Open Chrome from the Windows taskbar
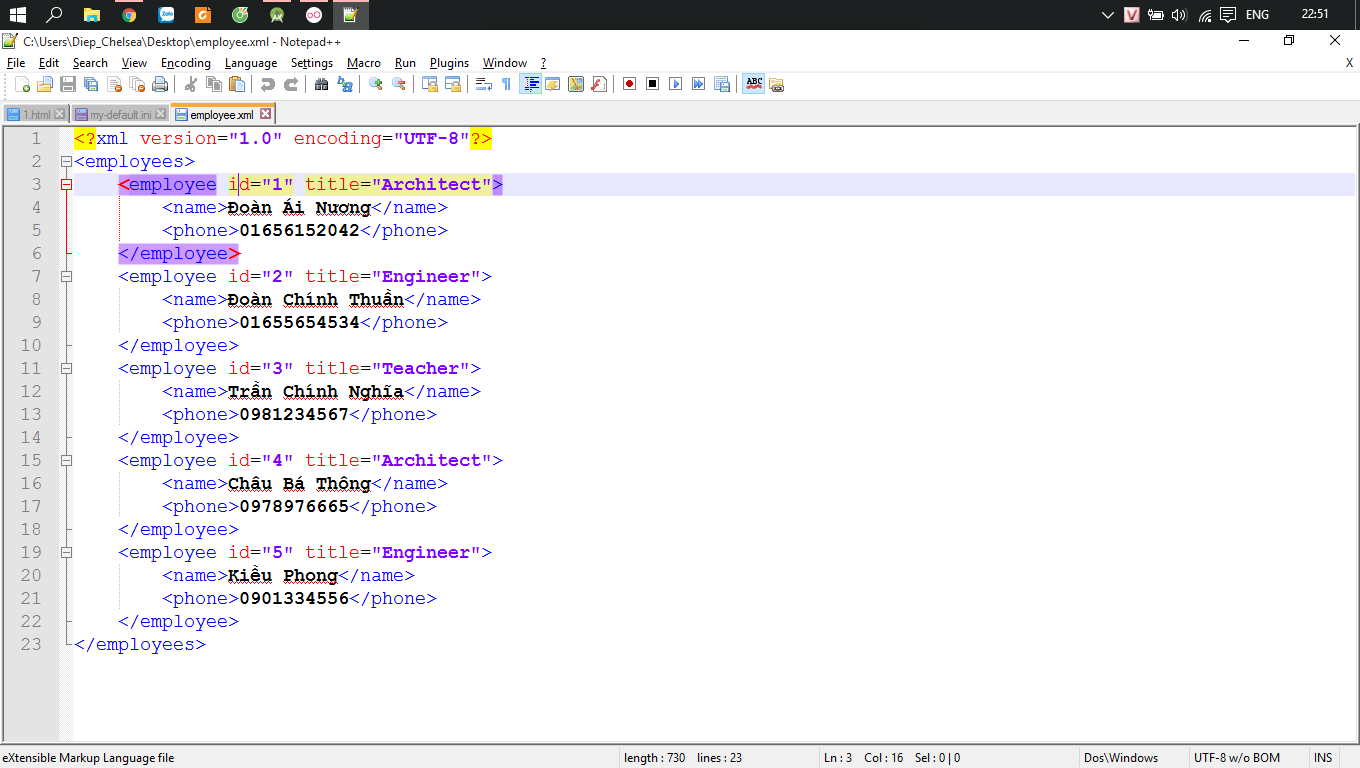Viewport: 1360px width, 768px height. 129,15
